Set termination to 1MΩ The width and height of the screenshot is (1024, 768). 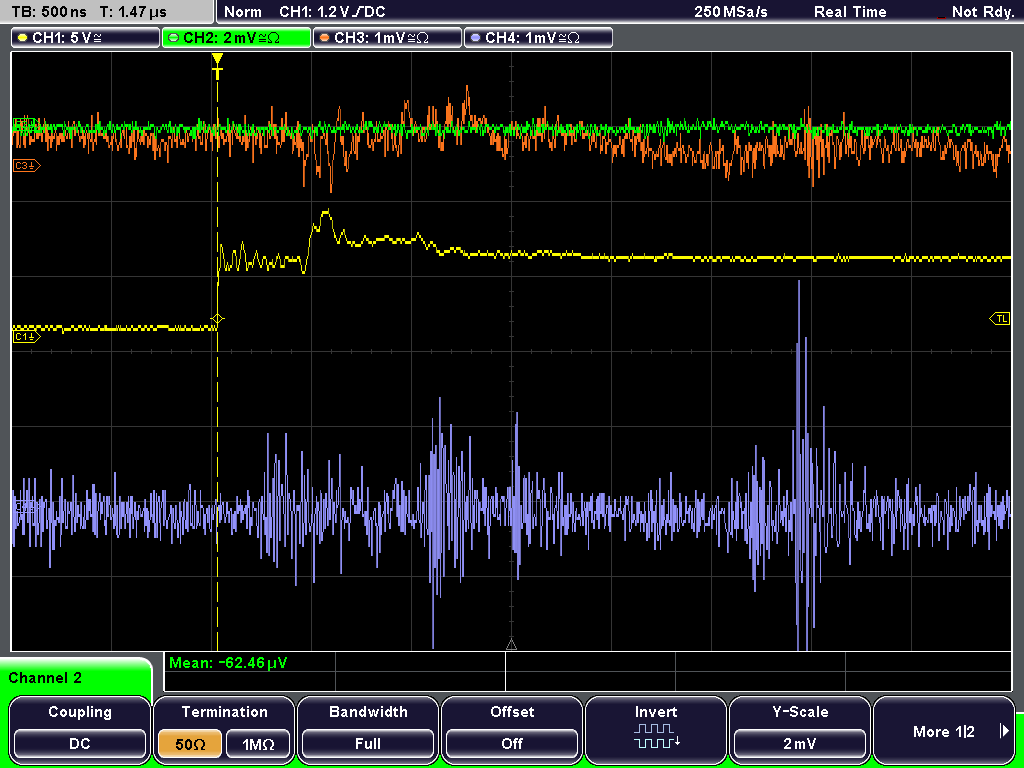point(258,743)
